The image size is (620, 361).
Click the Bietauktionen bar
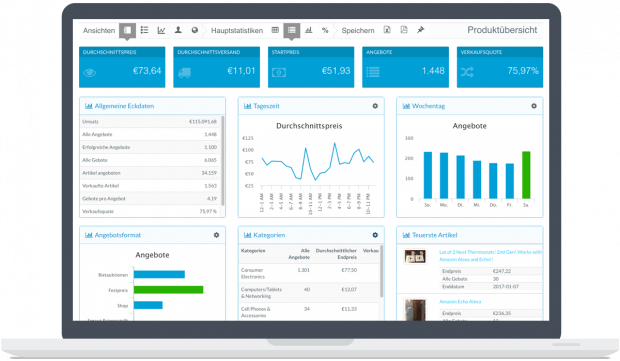tap(159, 274)
